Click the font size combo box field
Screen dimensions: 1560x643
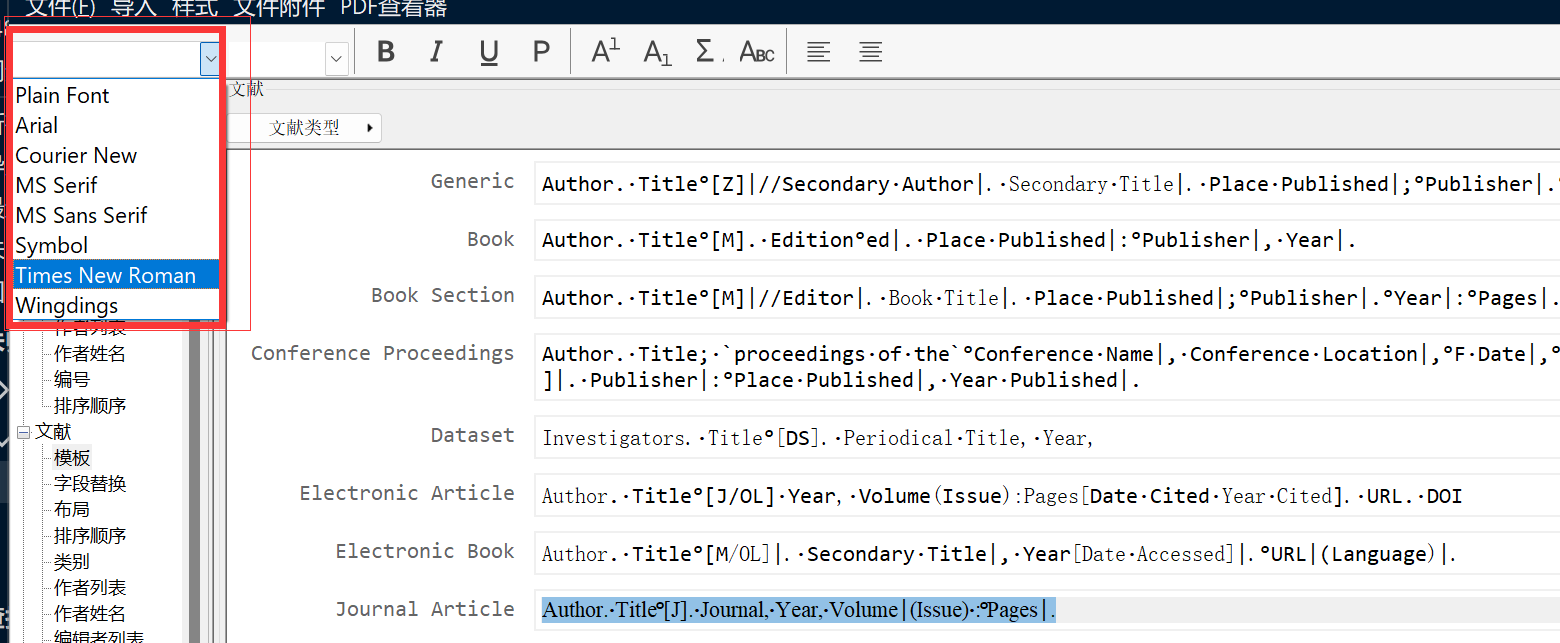tap(287, 59)
